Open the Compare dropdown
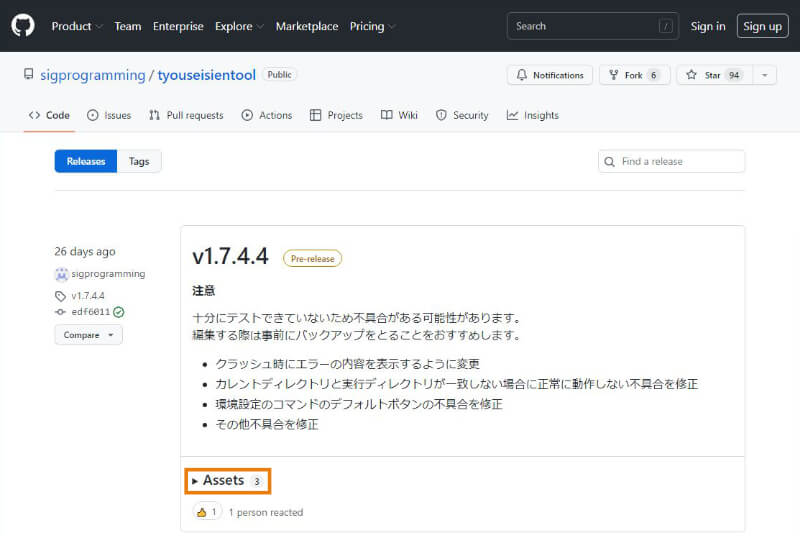 tap(88, 335)
